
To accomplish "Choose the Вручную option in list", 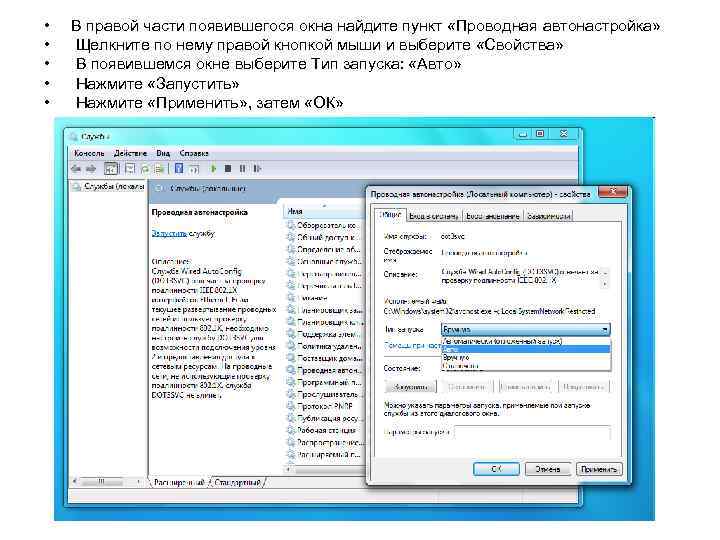I will tap(526, 357).
